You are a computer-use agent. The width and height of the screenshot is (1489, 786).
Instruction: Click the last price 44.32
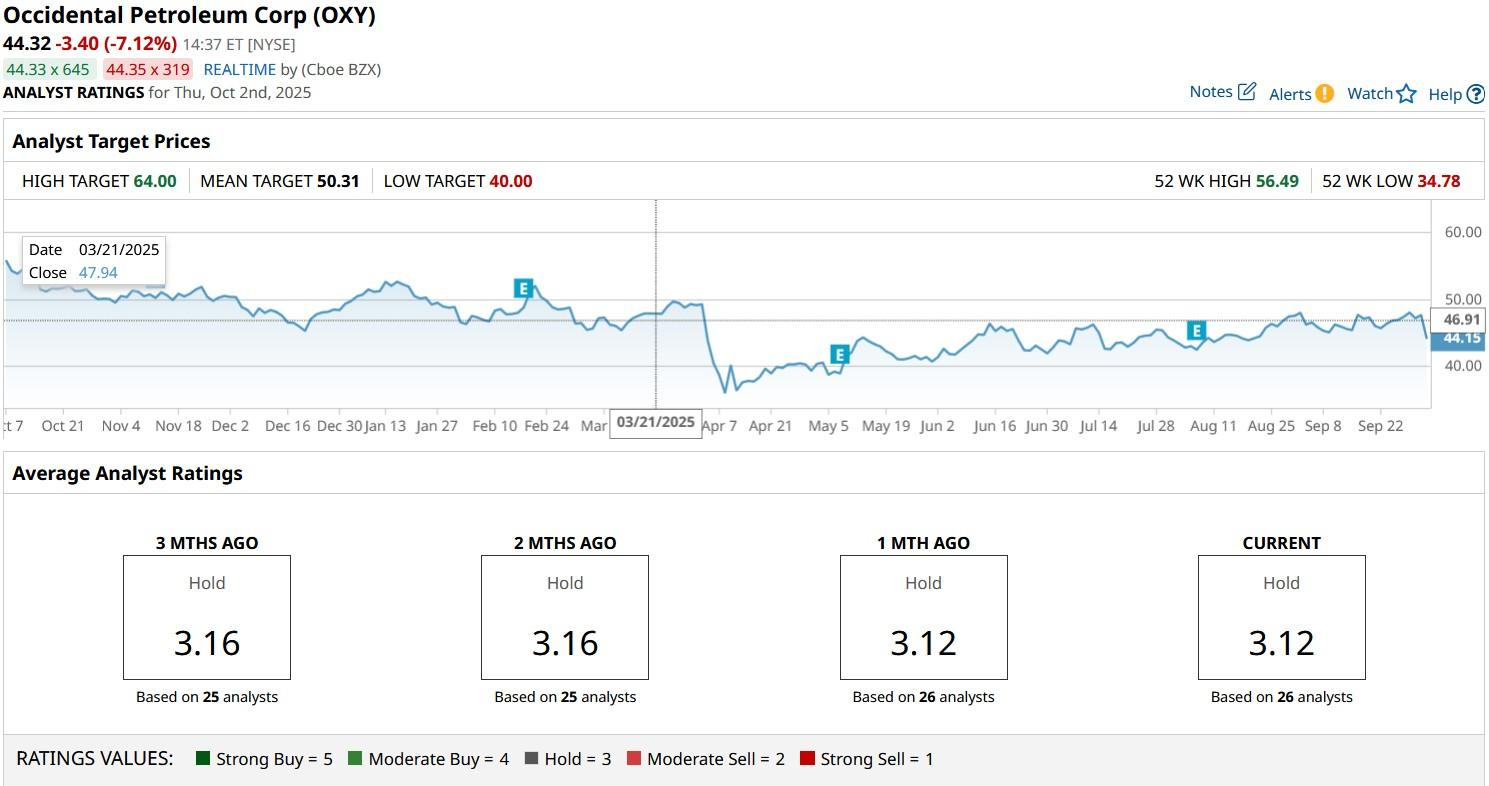[x=27, y=44]
